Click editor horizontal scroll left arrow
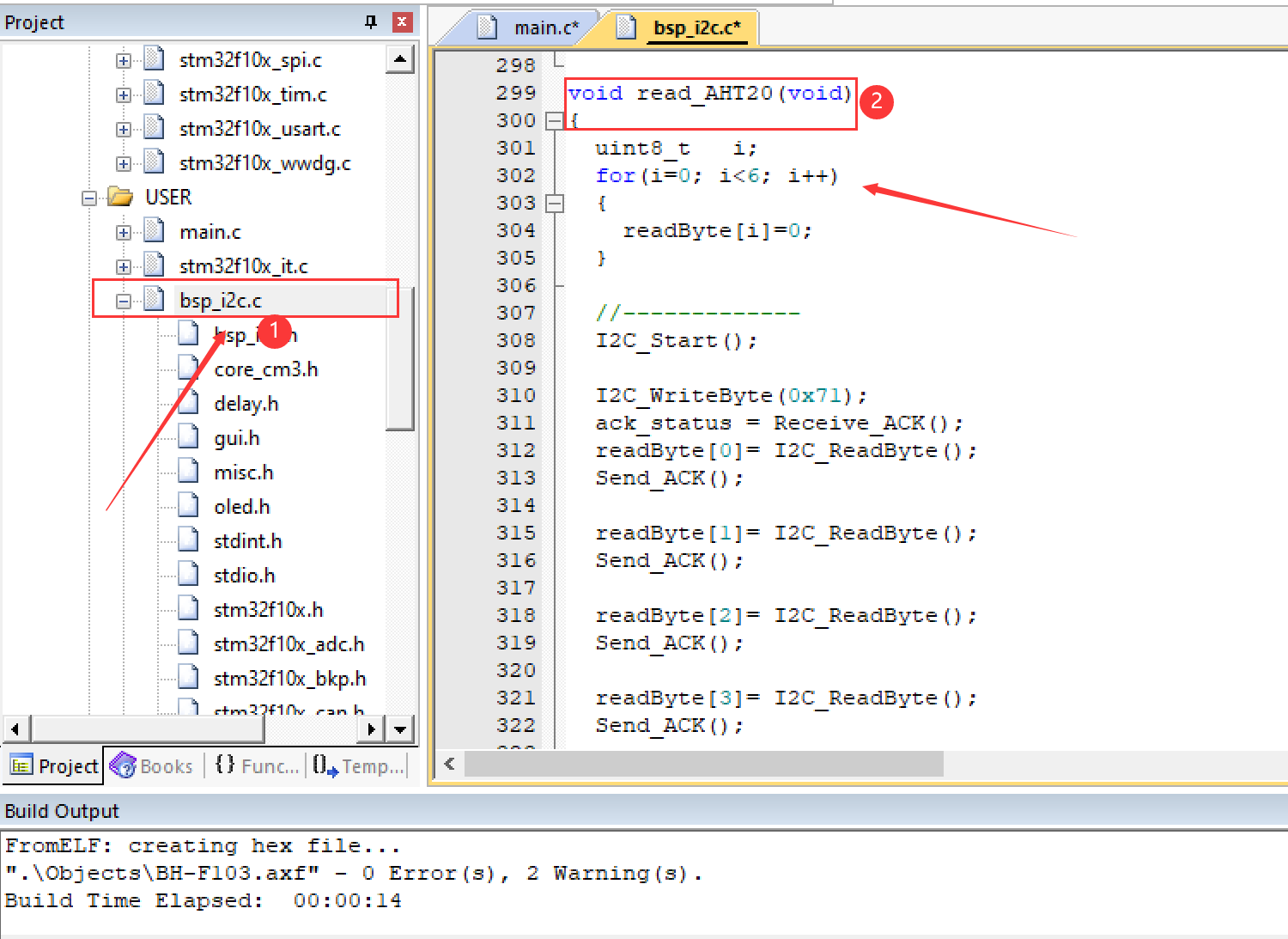Screen dimensions: 1288x939 [x=449, y=763]
